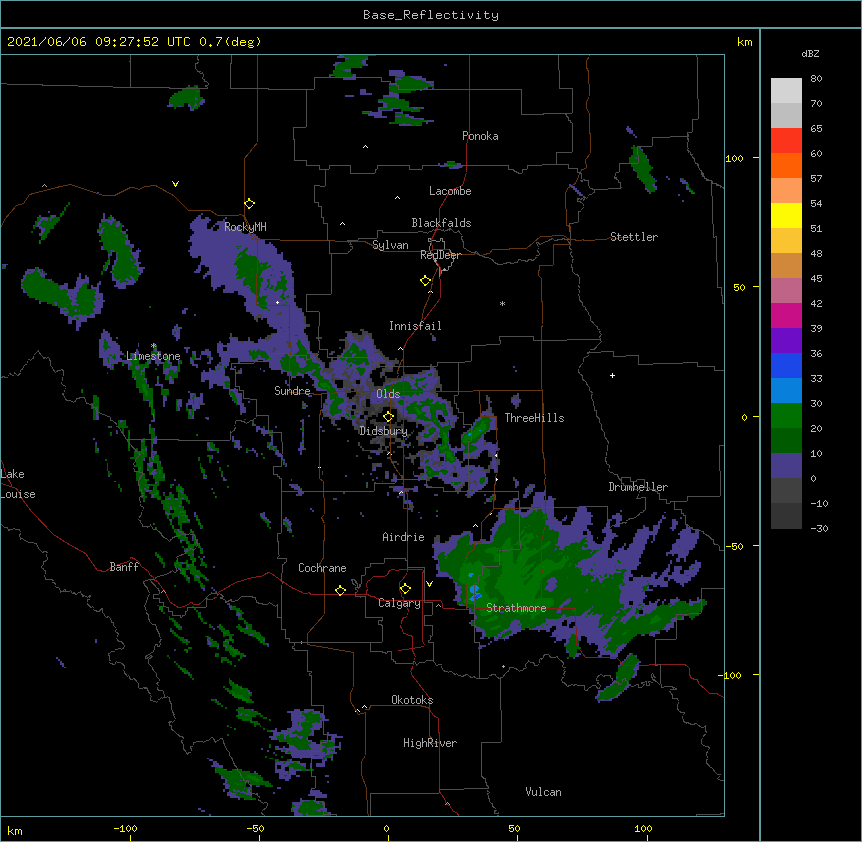The width and height of the screenshot is (862, 842).
Task: Click the Sylvan label
Action: [390, 245]
